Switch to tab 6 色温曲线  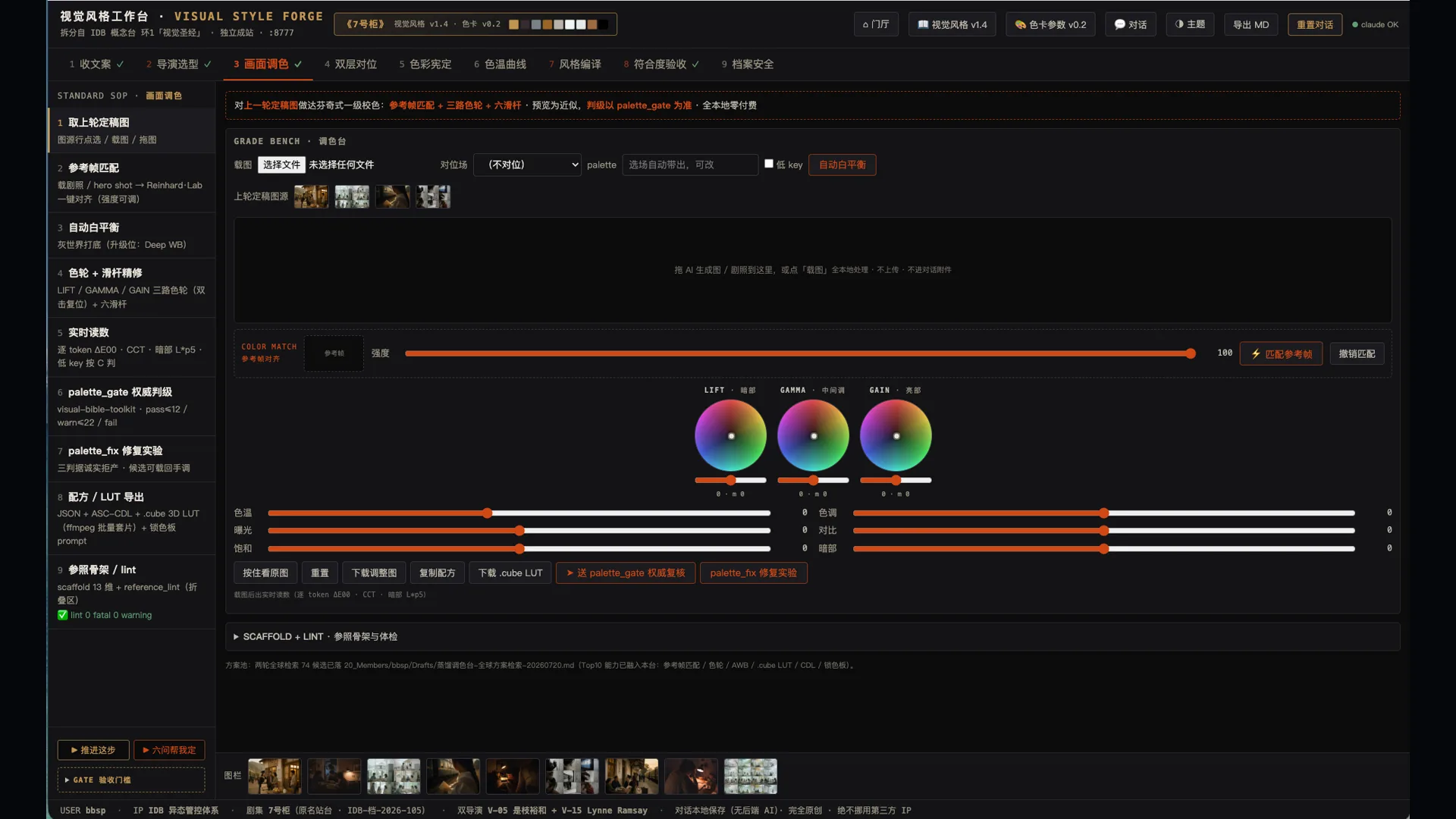(x=500, y=64)
